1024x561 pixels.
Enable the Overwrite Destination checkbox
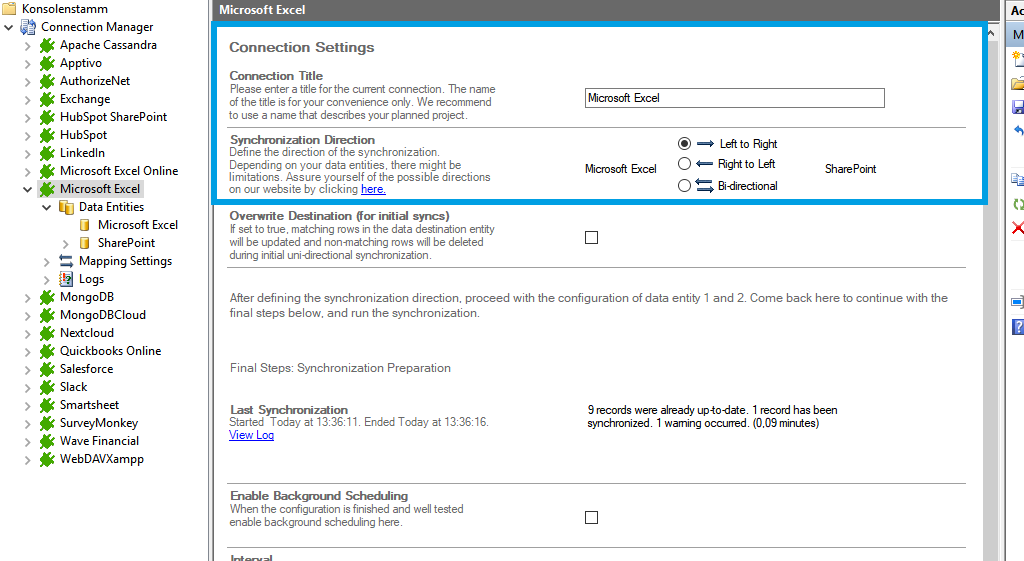(591, 237)
